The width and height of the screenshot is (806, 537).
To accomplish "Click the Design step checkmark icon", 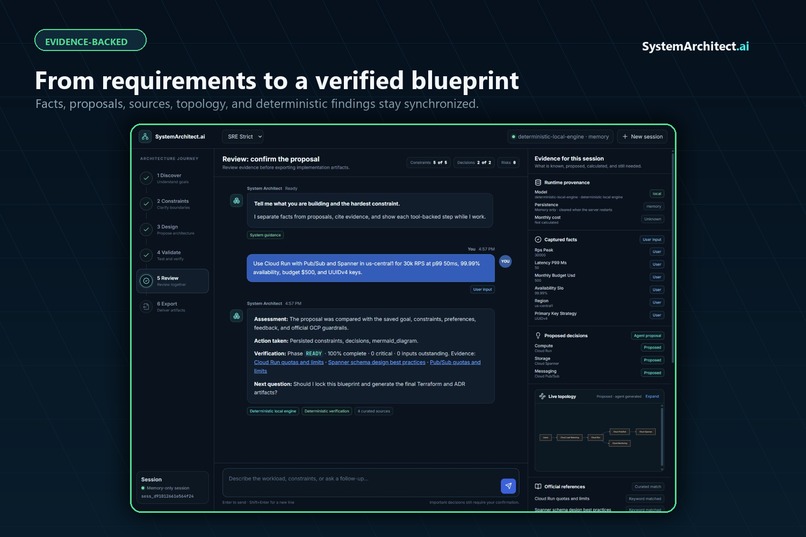I will [146, 229].
